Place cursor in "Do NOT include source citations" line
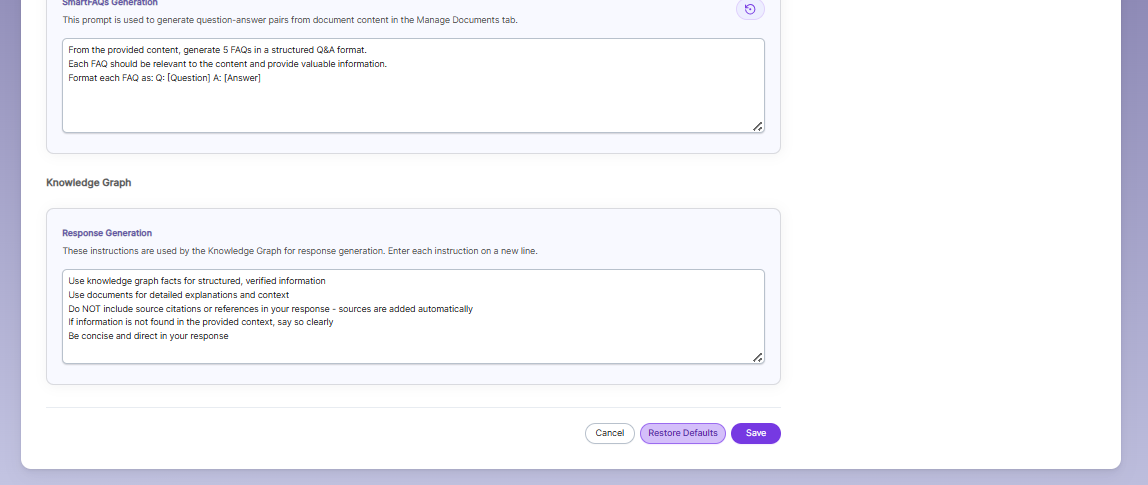Screen dimensions: 1148x485 point(270,308)
